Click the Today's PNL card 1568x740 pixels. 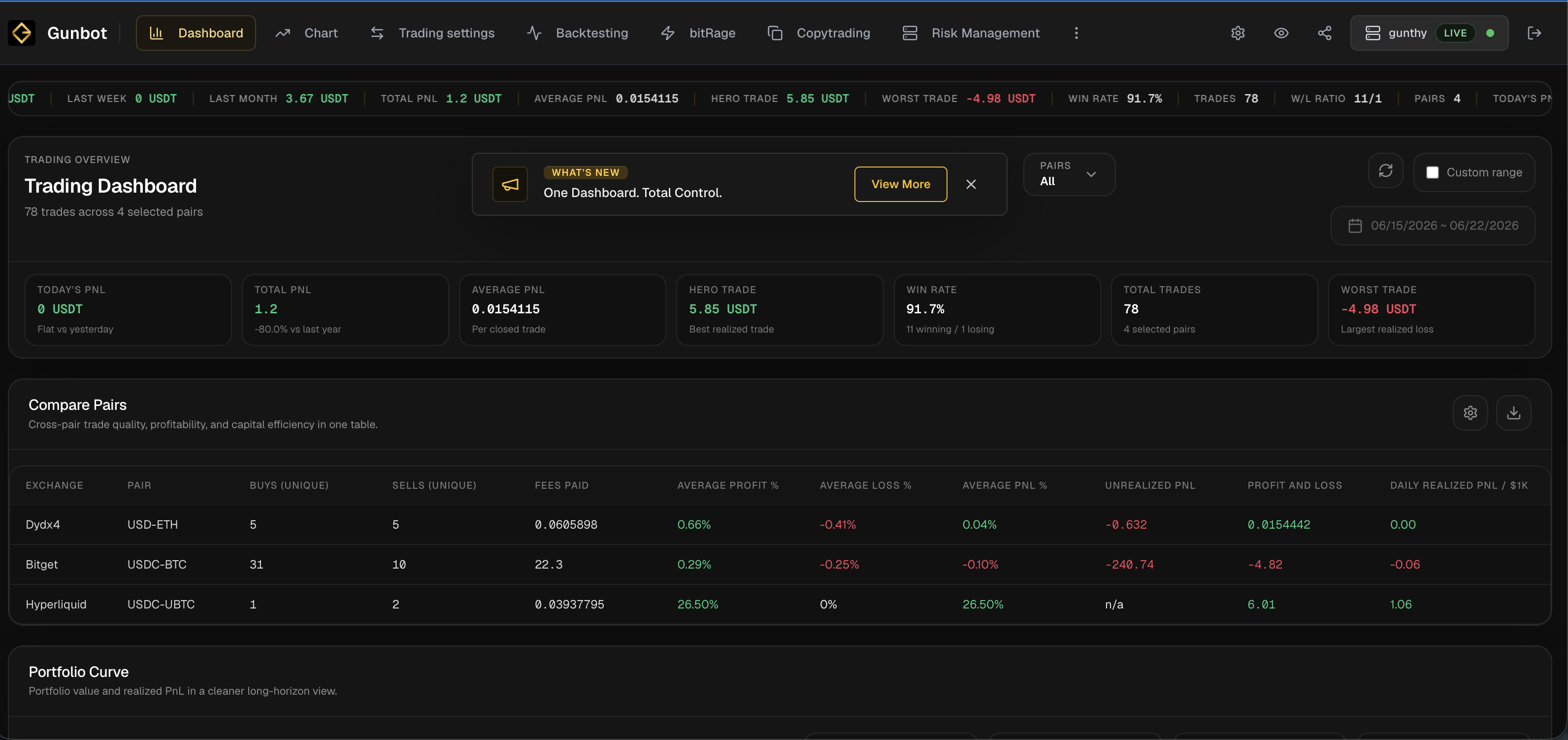pos(128,309)
